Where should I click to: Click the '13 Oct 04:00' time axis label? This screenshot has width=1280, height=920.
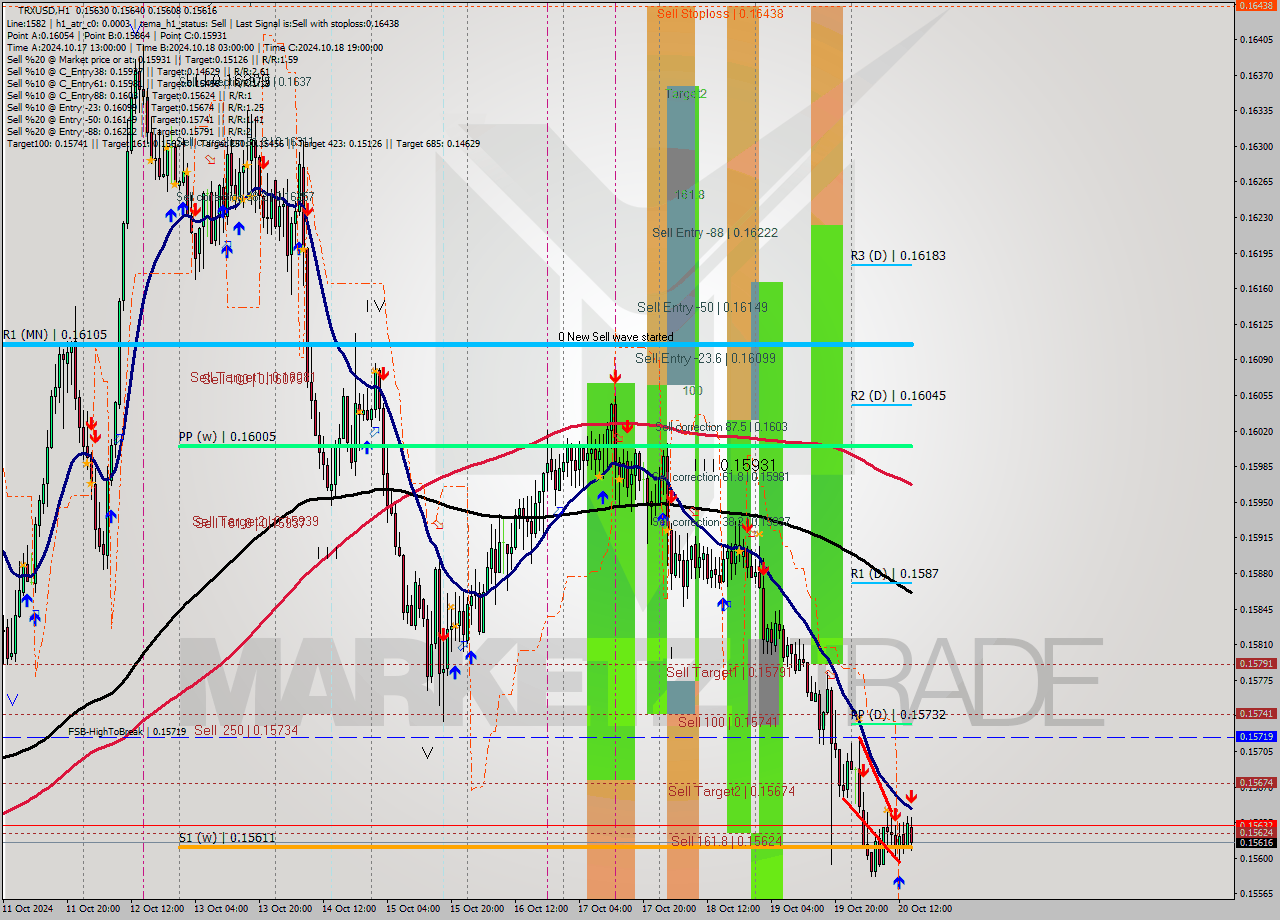click(x=221, y=909)
